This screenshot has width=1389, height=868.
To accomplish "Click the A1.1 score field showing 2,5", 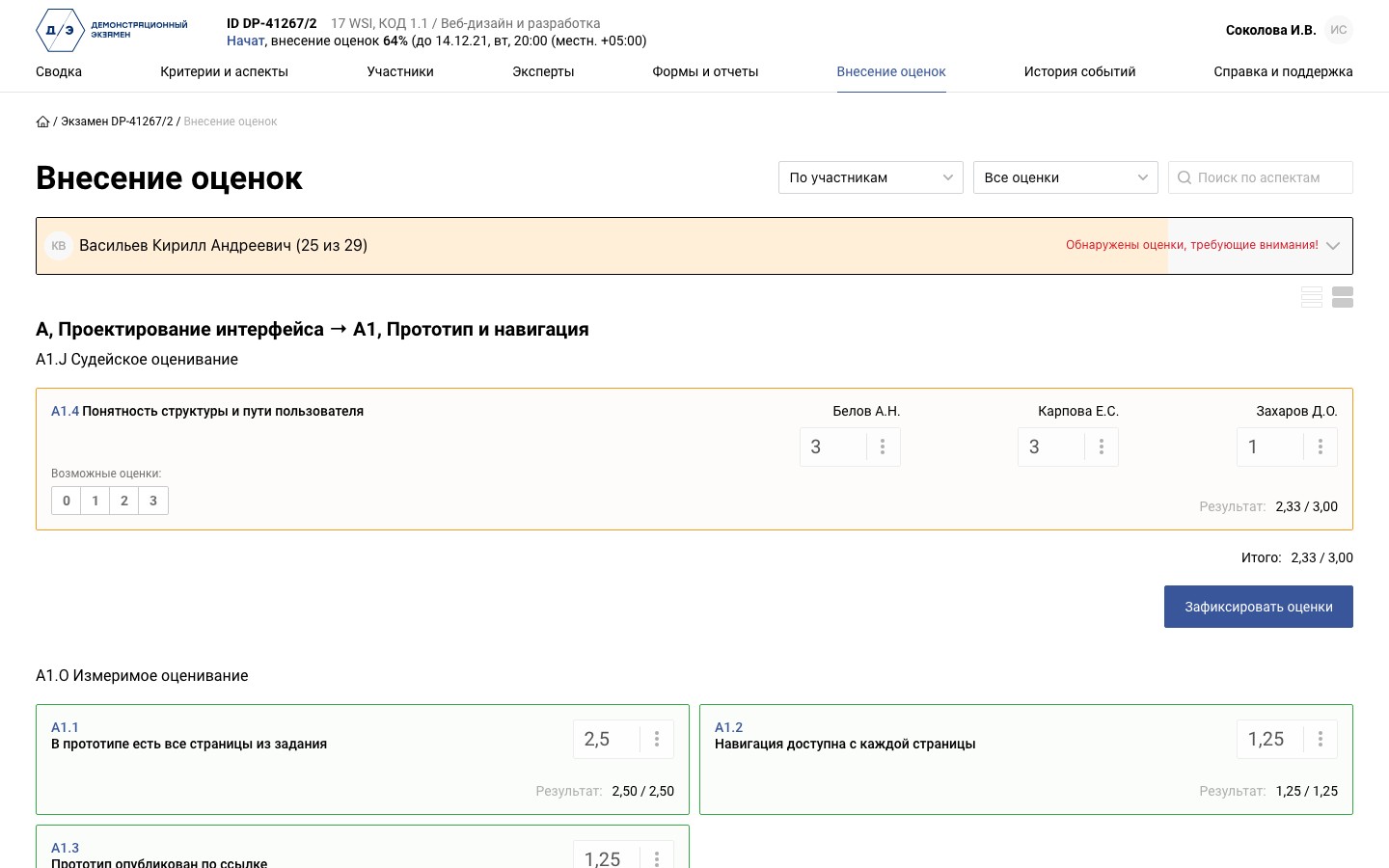I will 607,739.
